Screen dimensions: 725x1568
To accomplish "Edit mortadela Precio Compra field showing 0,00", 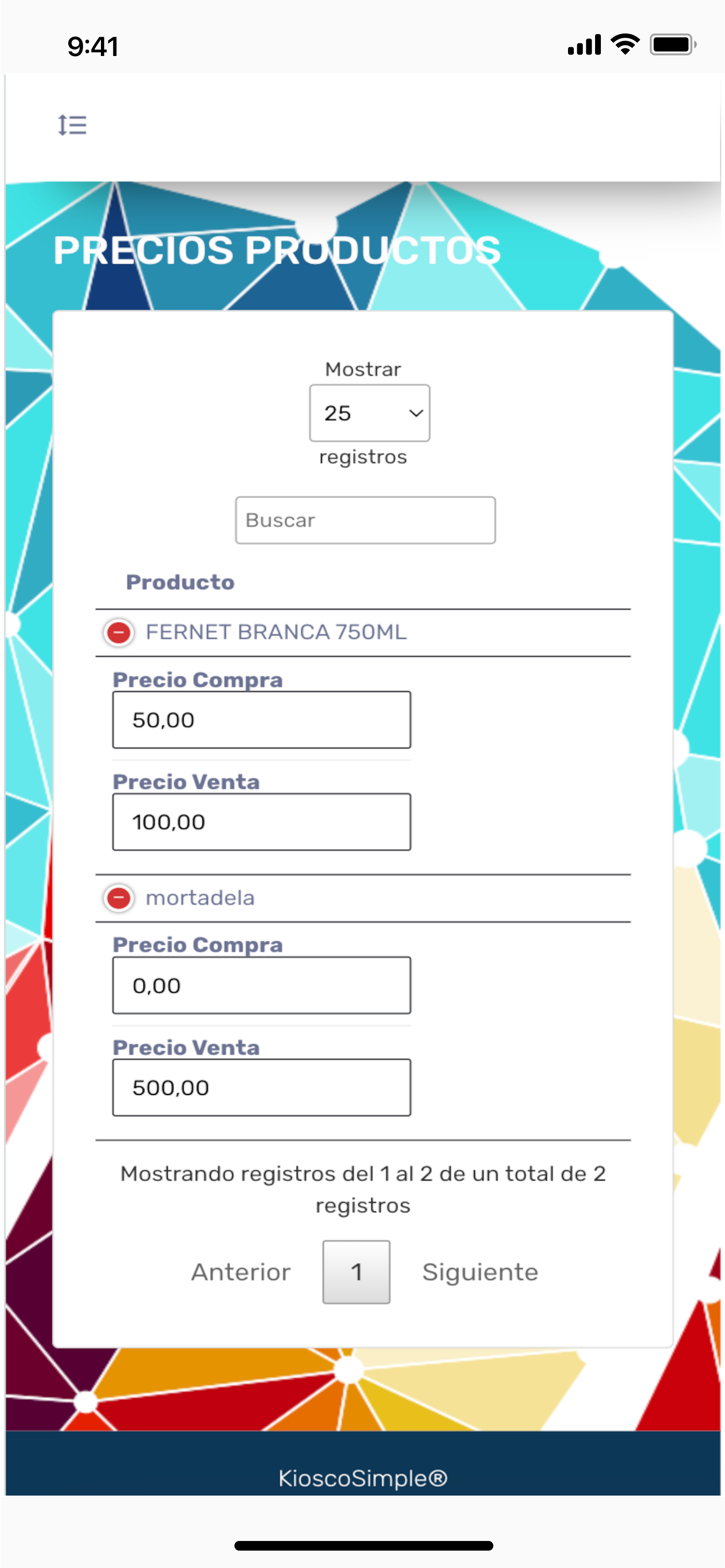I will [261, 985].
